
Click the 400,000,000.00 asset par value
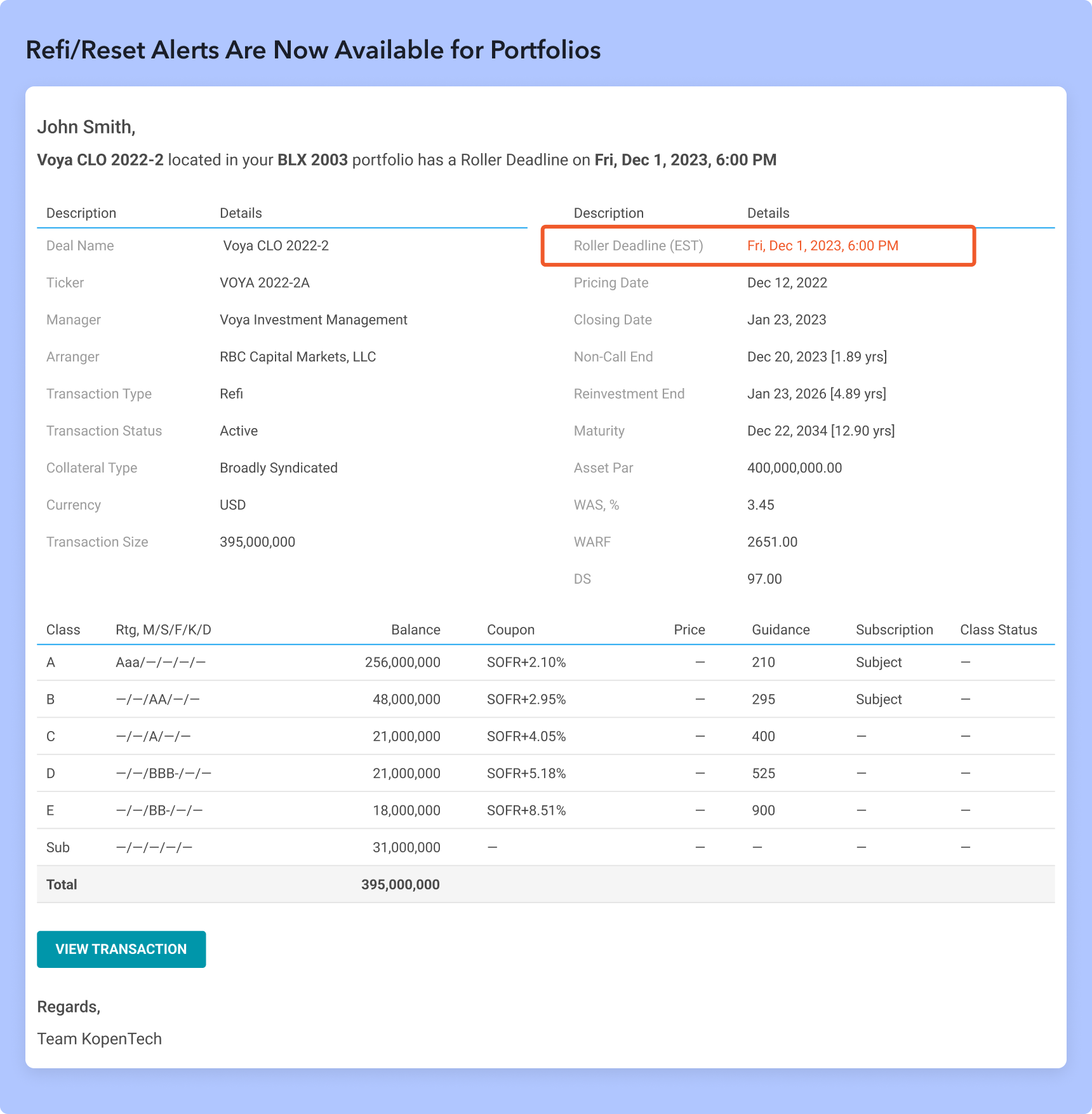click(x=794, y=468)
